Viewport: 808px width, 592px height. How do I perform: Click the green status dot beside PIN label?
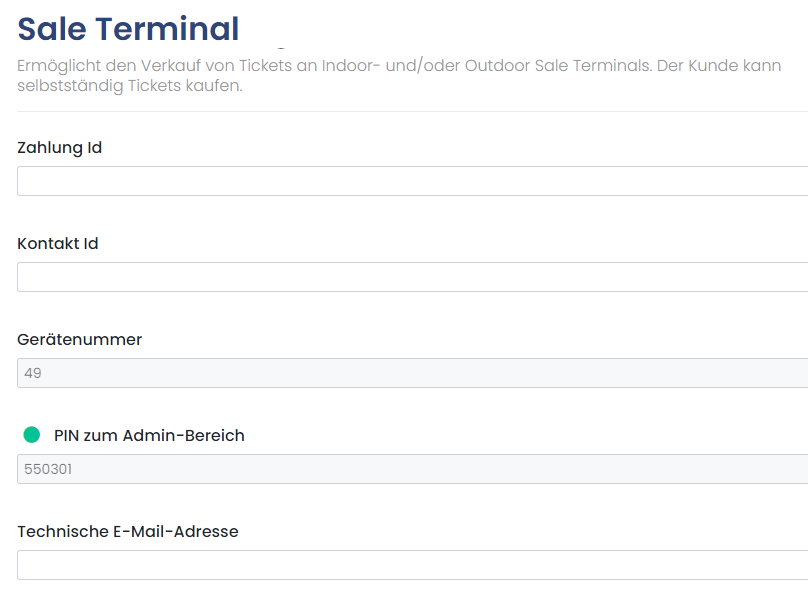(x=31, y=435)
